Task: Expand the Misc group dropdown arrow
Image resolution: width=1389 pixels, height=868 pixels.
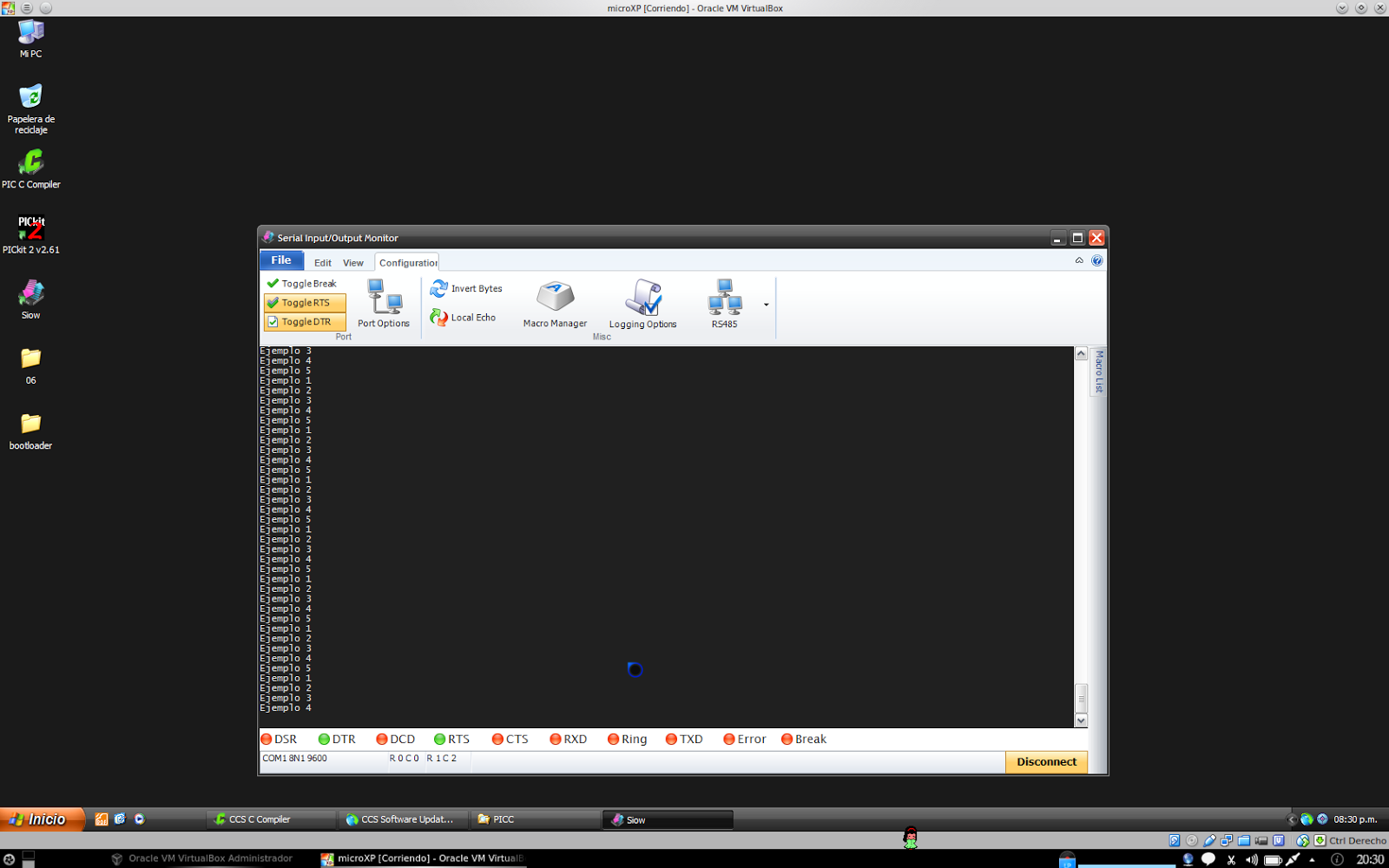Action: pos(766,305)
